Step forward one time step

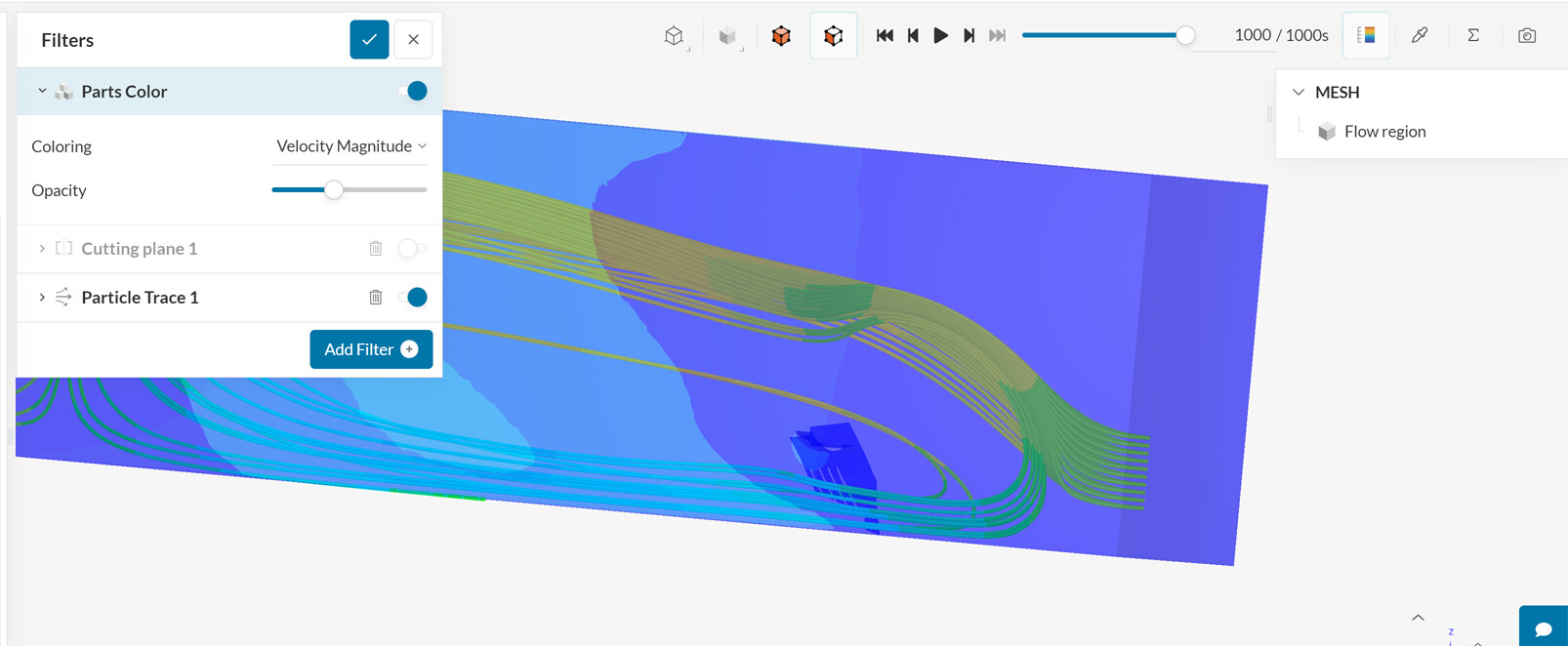(969, 35)
